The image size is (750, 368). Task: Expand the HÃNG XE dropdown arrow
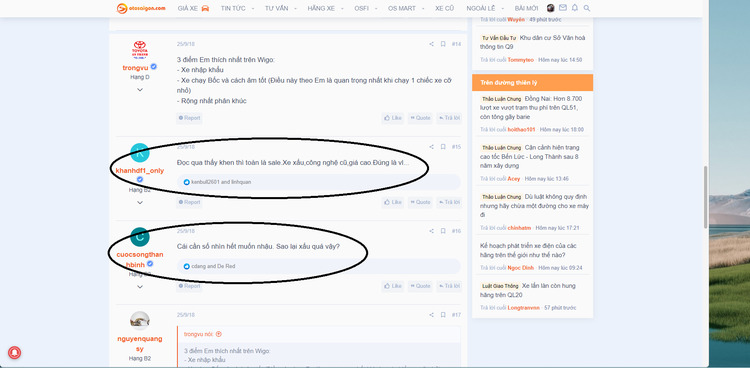(x=342, y=8)
